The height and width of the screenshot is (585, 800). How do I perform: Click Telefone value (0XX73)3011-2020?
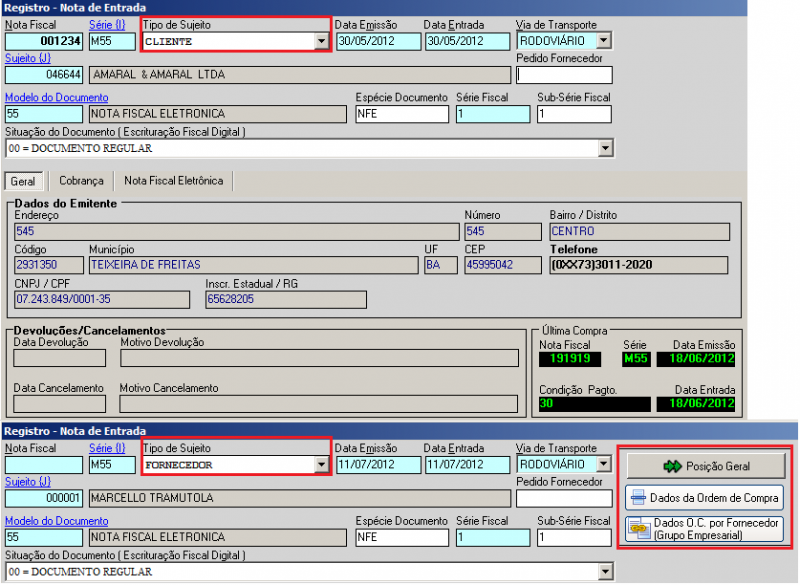click(639, 265)
